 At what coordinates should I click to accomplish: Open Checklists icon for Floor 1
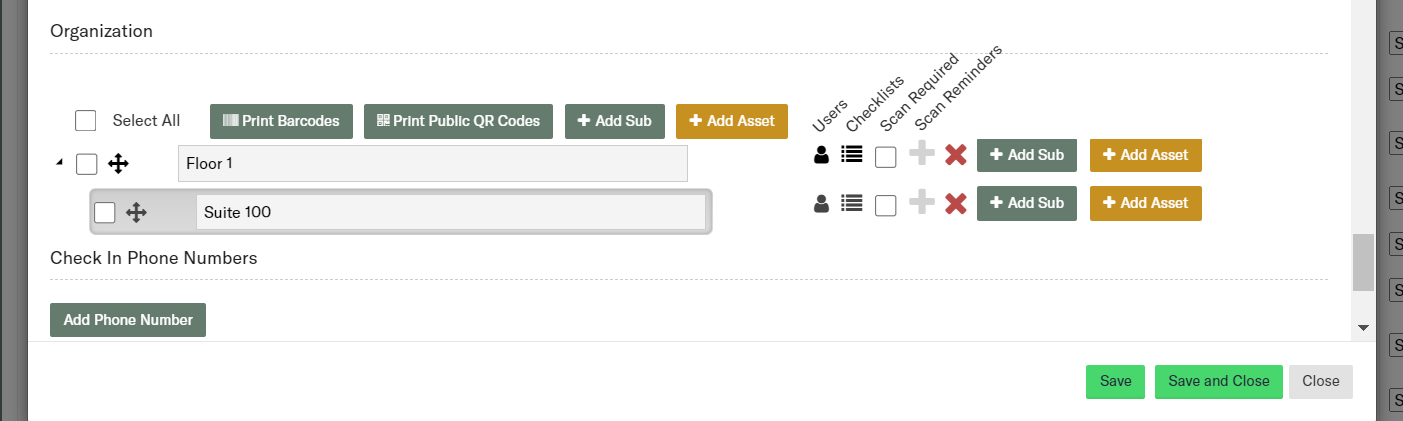852,155
